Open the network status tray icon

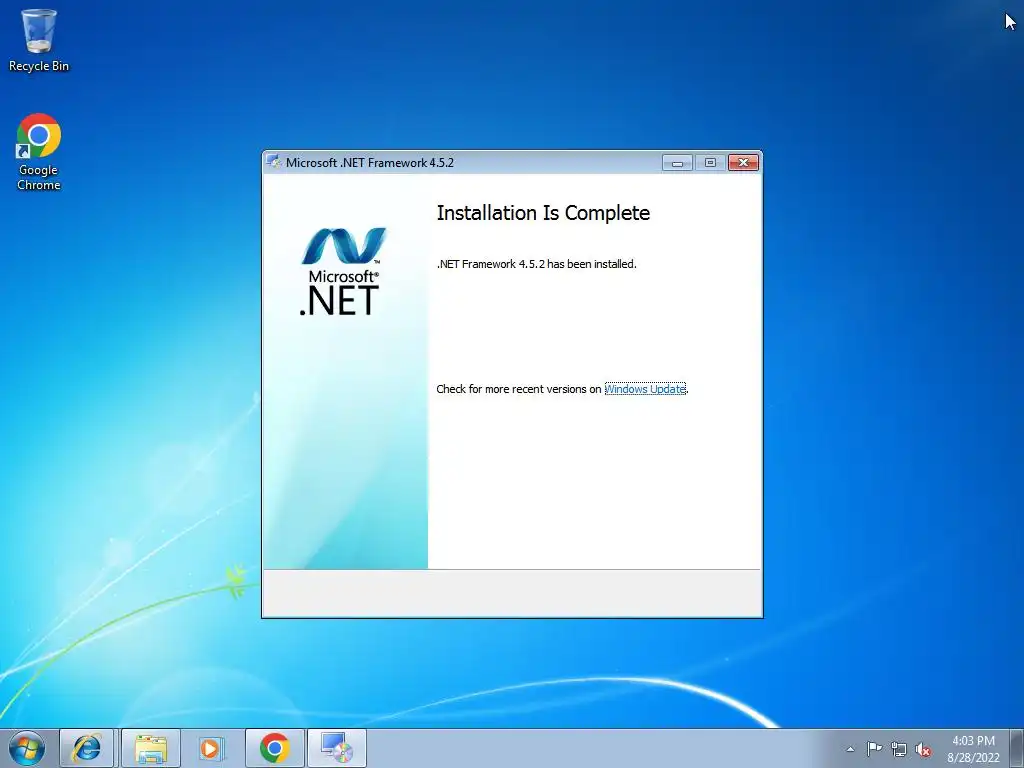pos(899,749)
